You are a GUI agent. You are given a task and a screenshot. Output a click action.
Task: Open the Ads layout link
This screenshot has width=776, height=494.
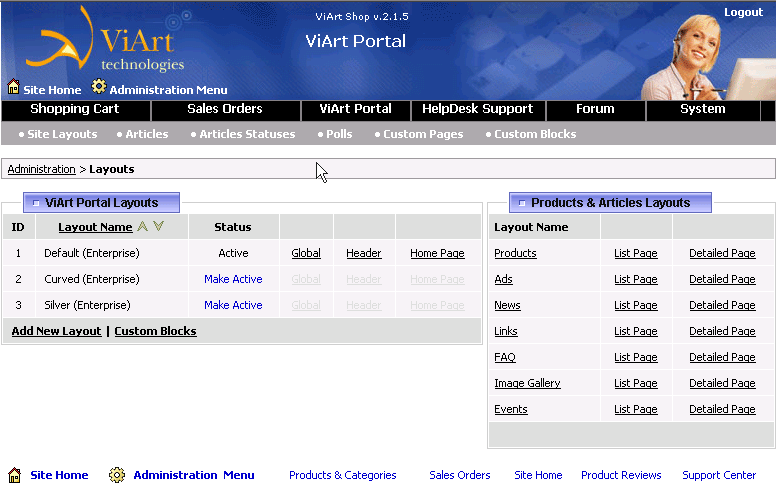(503, 279)
